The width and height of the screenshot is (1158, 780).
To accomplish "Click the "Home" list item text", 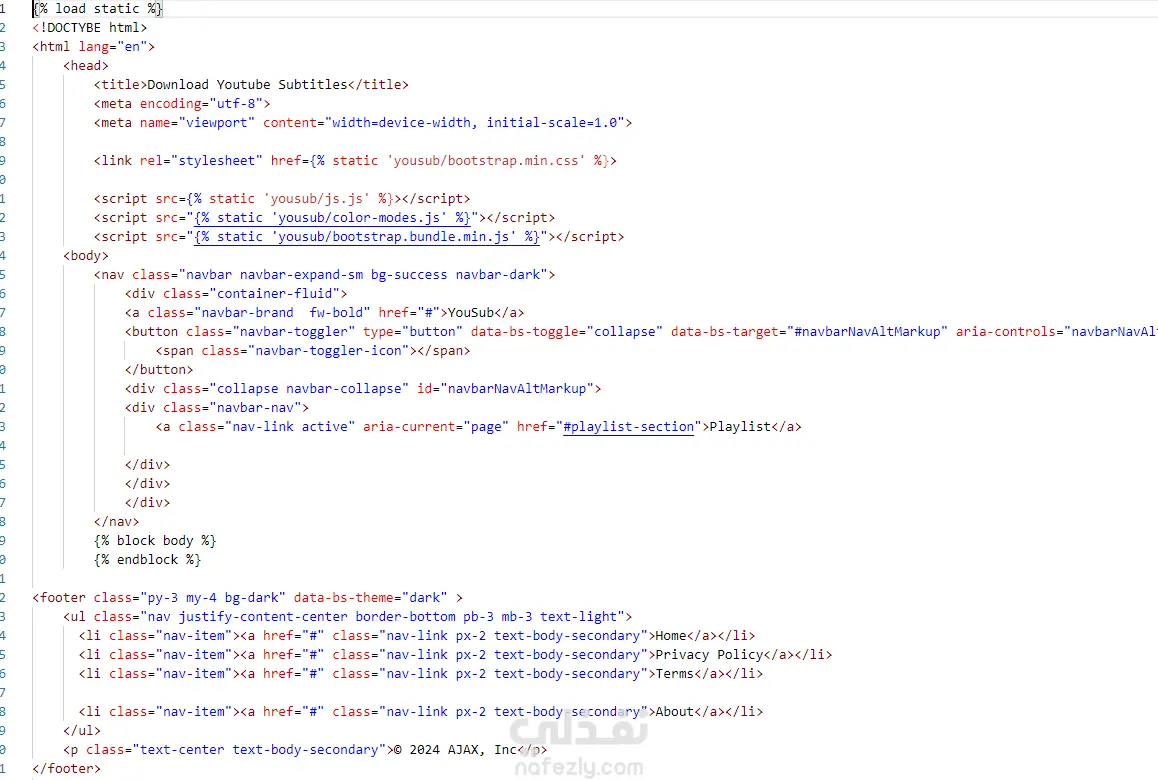I will click(x=671, y=636).
